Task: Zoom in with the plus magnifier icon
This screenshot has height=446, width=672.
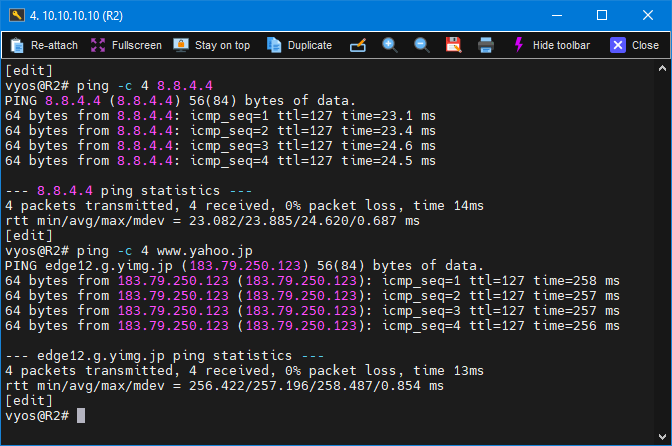Action: [390, 45]
